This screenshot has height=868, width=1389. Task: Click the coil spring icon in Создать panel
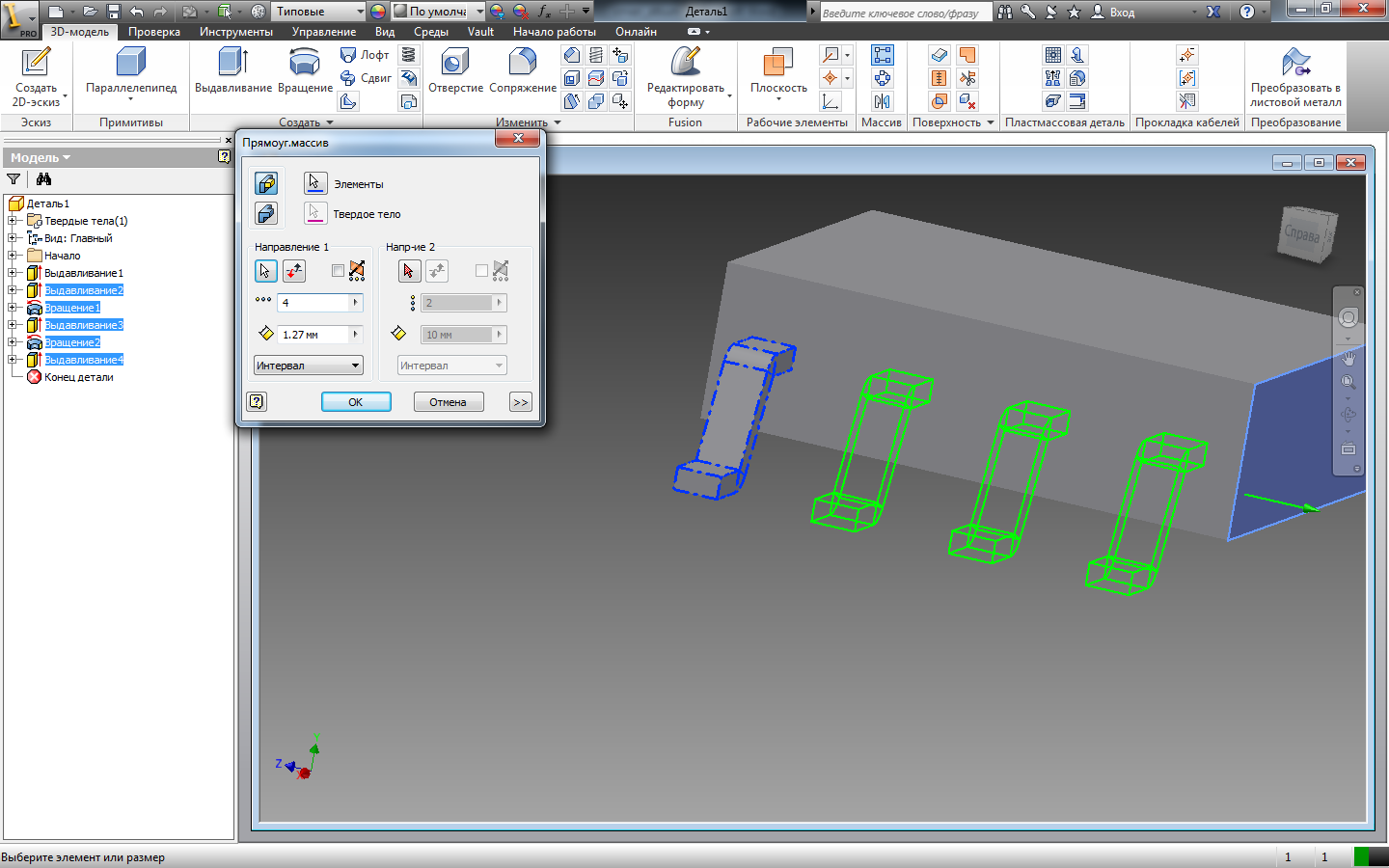tap(409, 55)
